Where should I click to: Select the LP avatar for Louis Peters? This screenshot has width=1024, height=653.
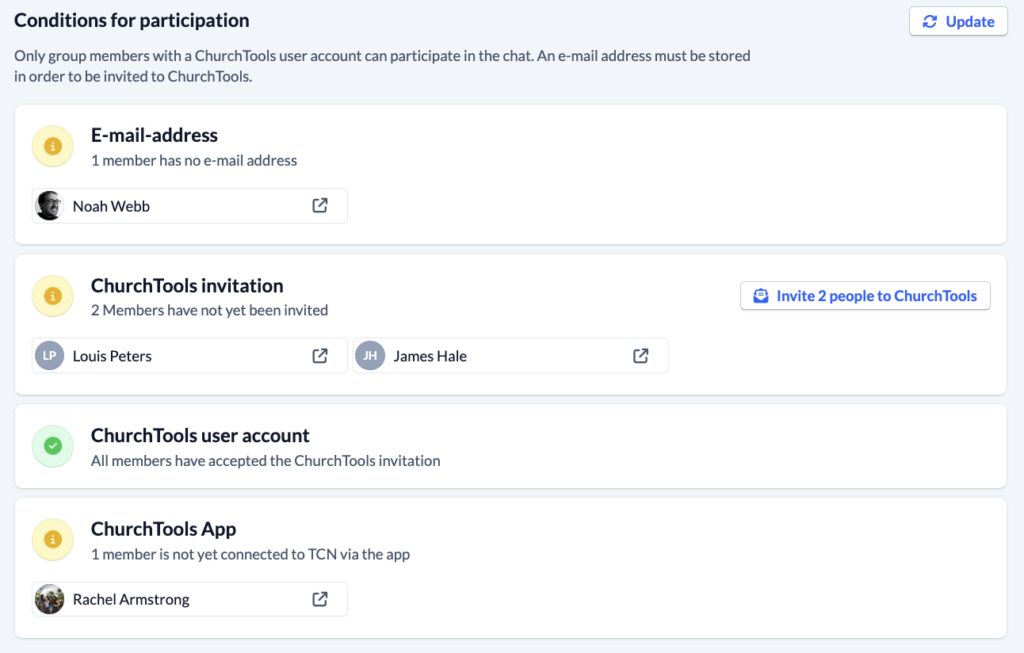click(x=49, y=355)
